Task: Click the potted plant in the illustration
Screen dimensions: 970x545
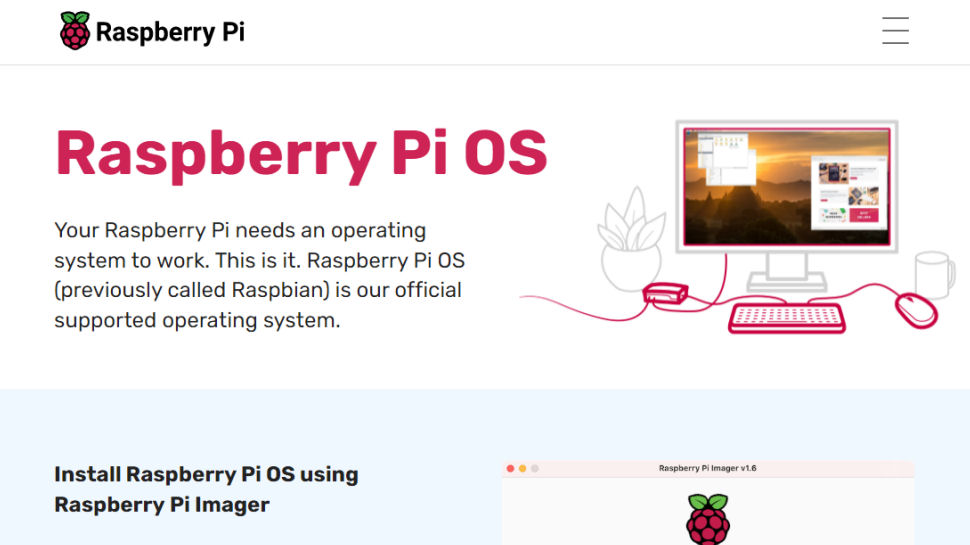Action: click(632, 239)
